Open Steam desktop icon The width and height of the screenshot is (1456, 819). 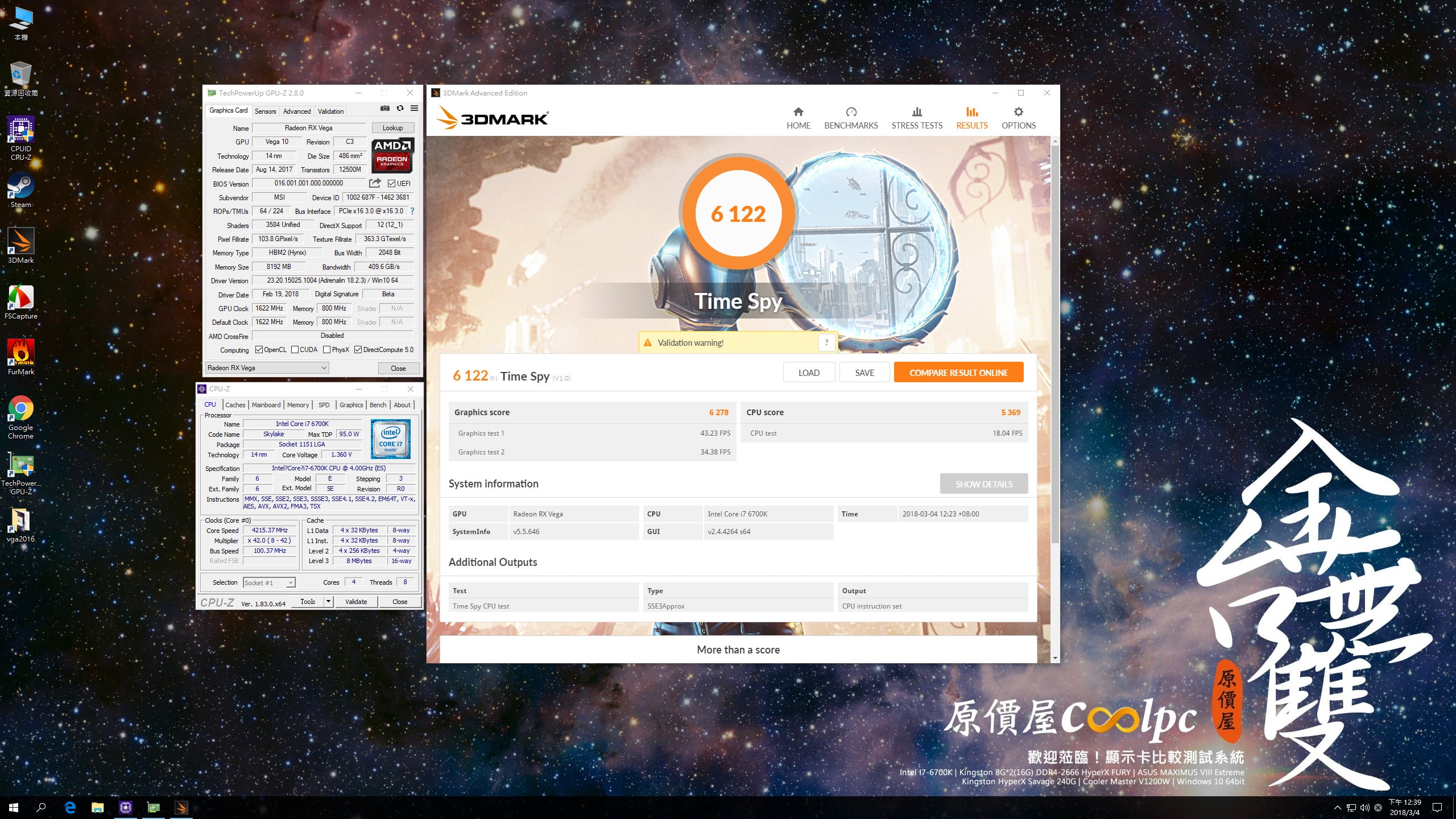click(x=21, y=191)
